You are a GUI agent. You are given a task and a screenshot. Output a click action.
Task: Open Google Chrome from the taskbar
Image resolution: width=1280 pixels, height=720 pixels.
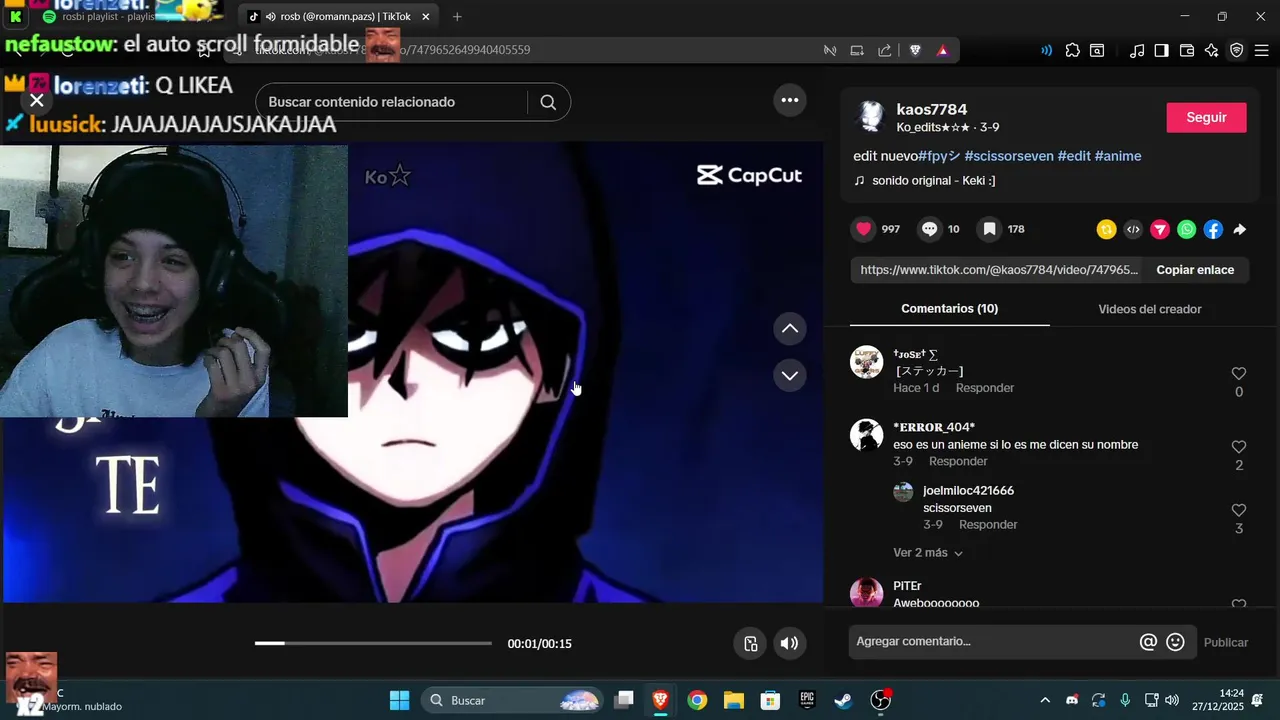tap(697, 700)
